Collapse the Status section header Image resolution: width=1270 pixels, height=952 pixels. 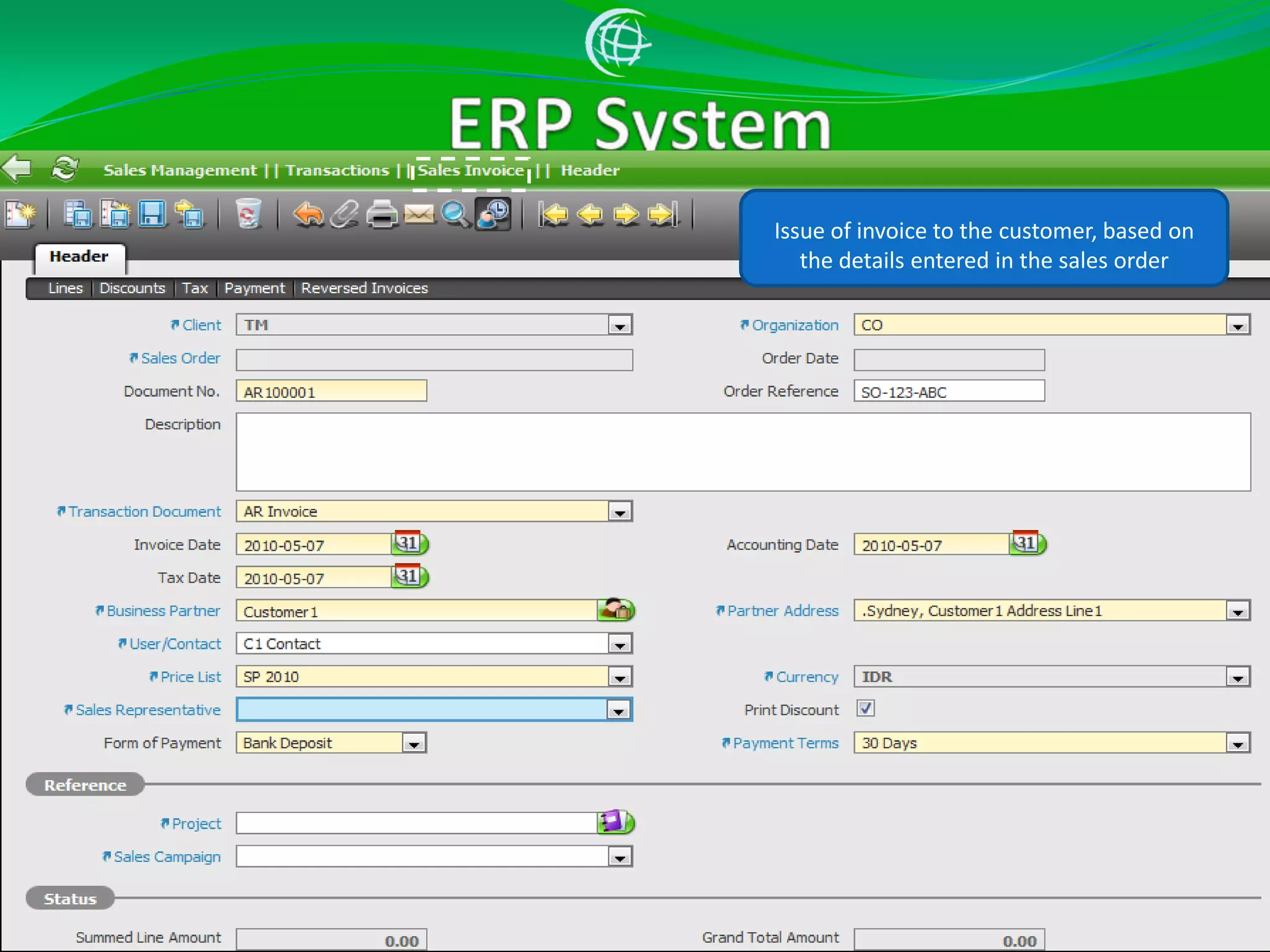coord(70,898)
